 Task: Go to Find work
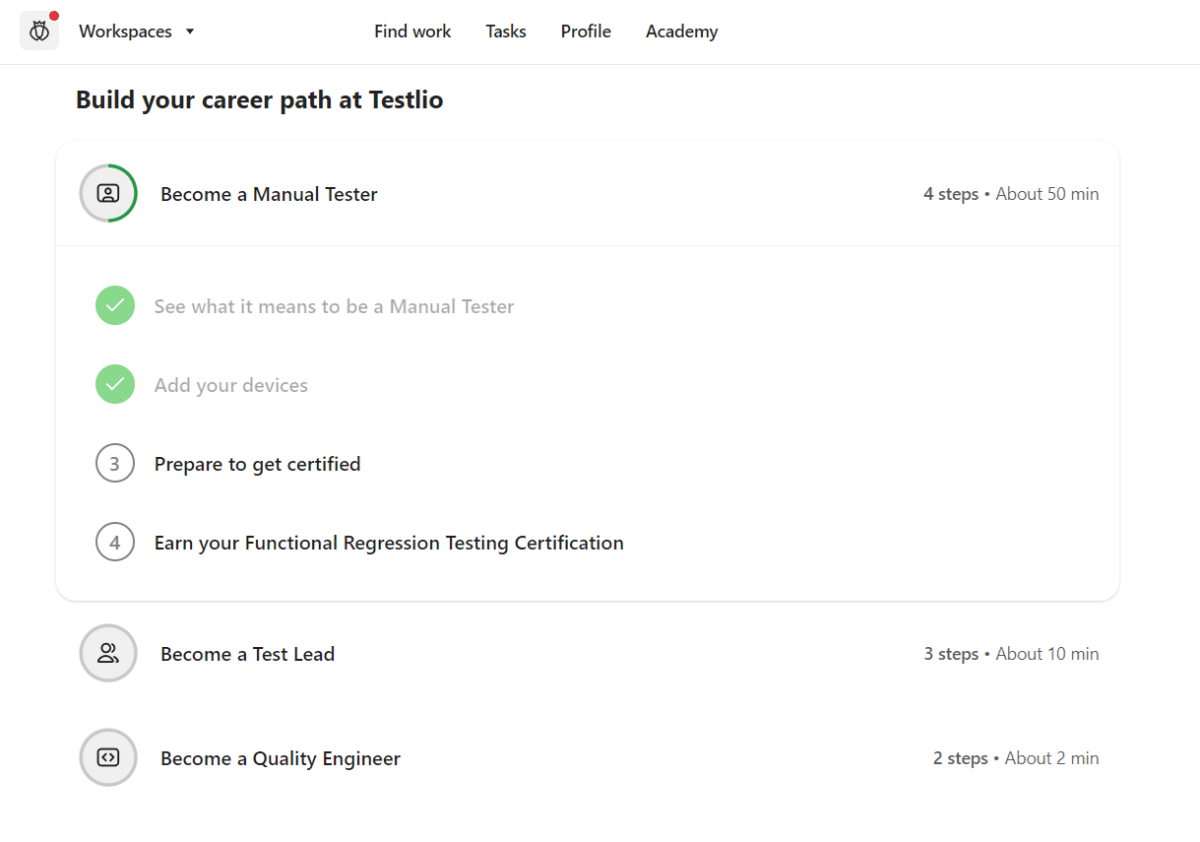(x=412, y=32)
